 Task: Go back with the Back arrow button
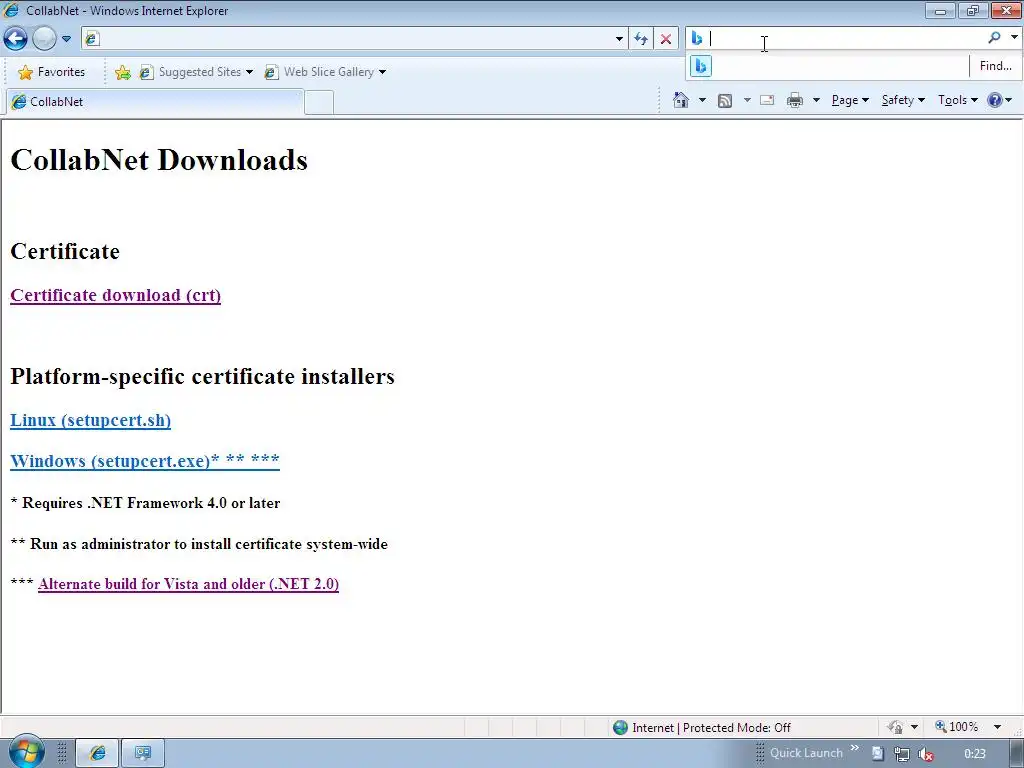pyautogui.click(x=16, y=39)
